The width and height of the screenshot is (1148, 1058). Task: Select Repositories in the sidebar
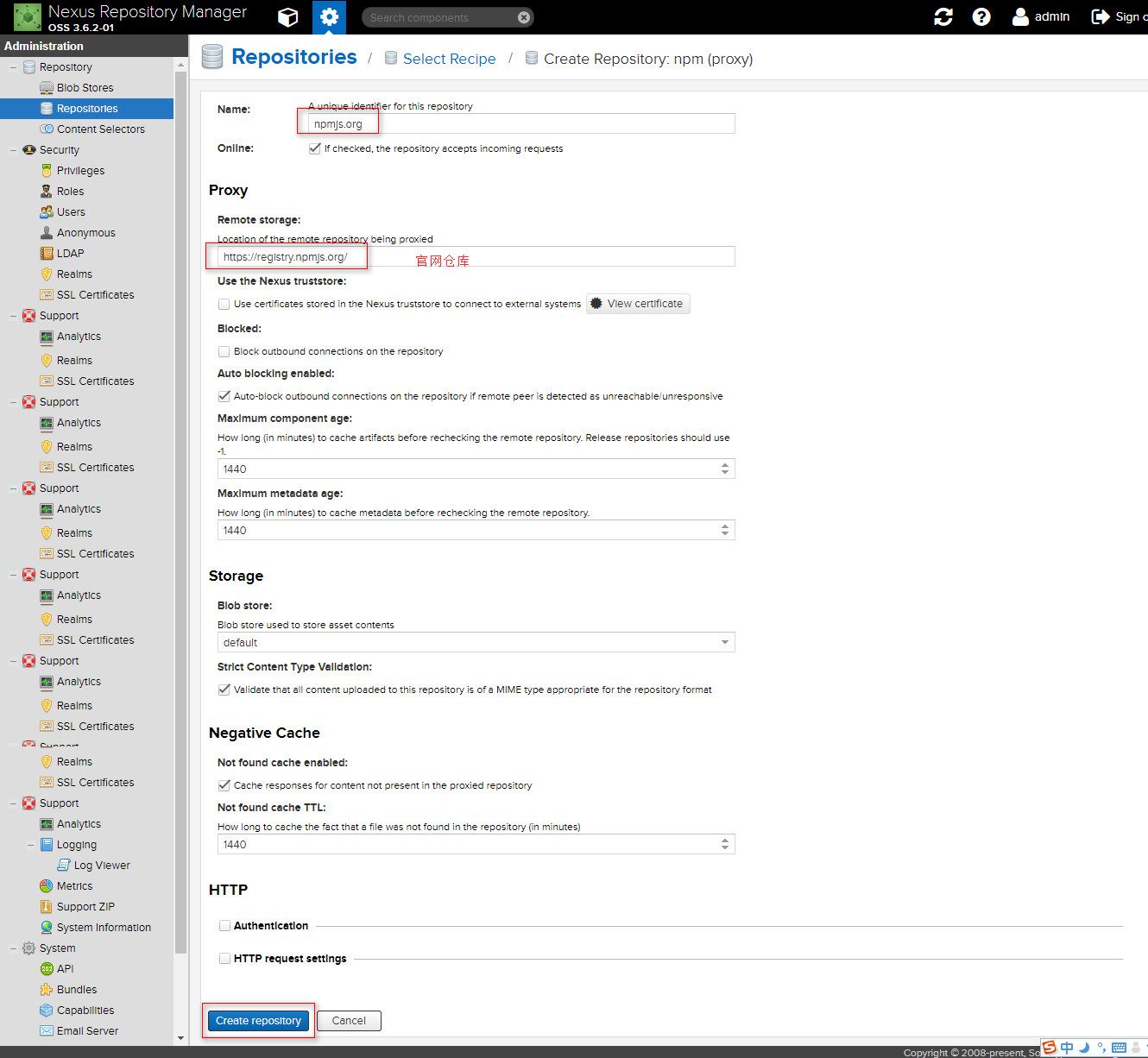click(86, 109)
